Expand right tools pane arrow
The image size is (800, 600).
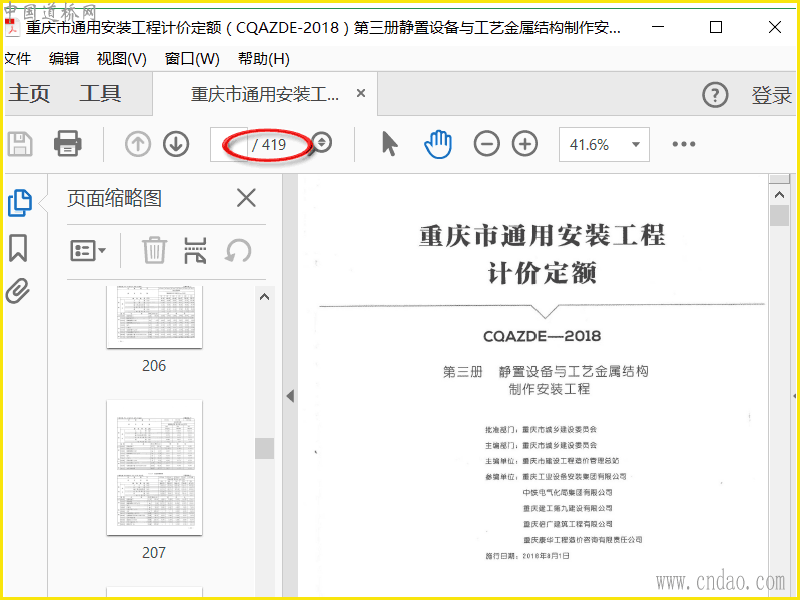tap(795, 396)
